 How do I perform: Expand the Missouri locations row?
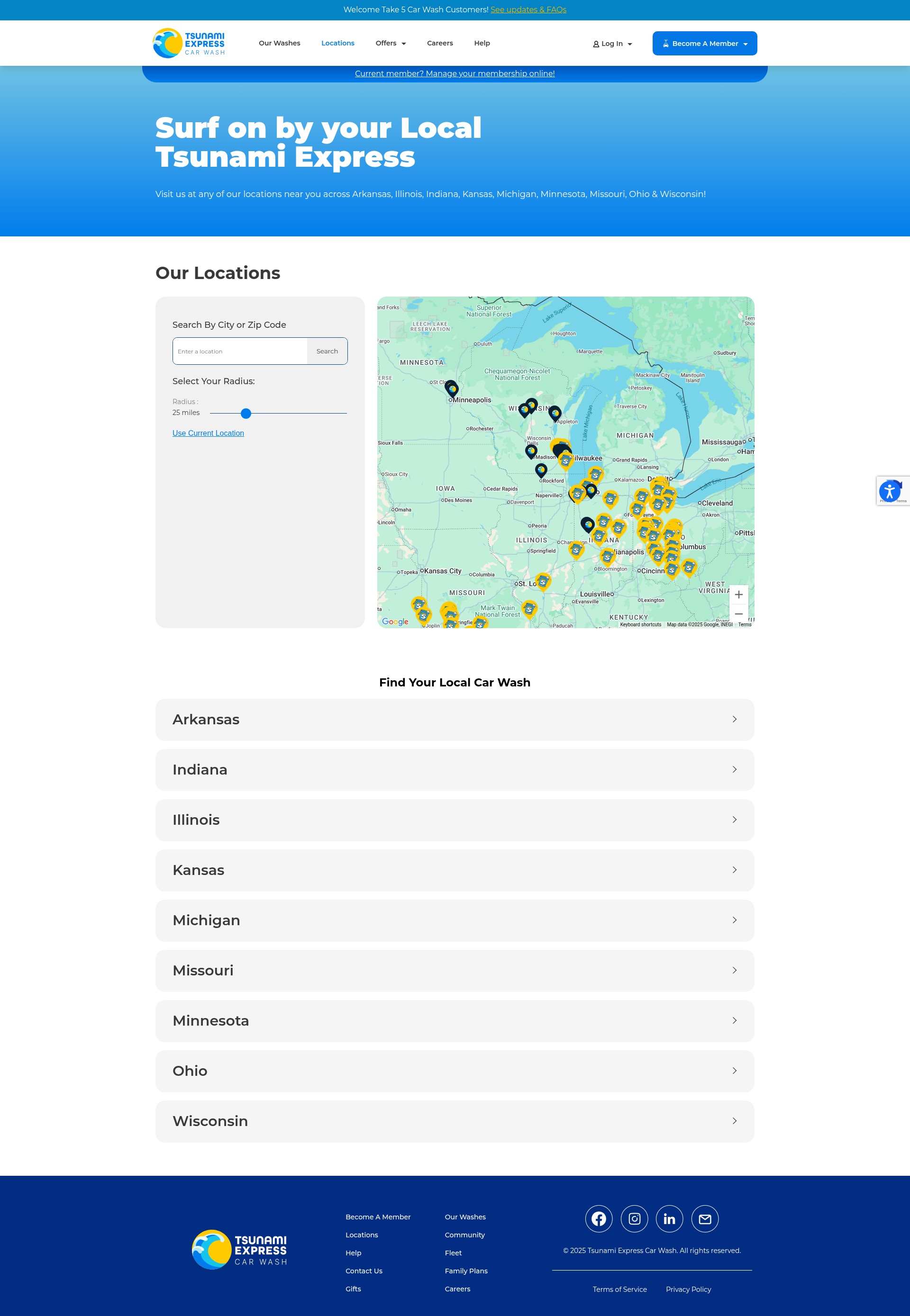455,970
